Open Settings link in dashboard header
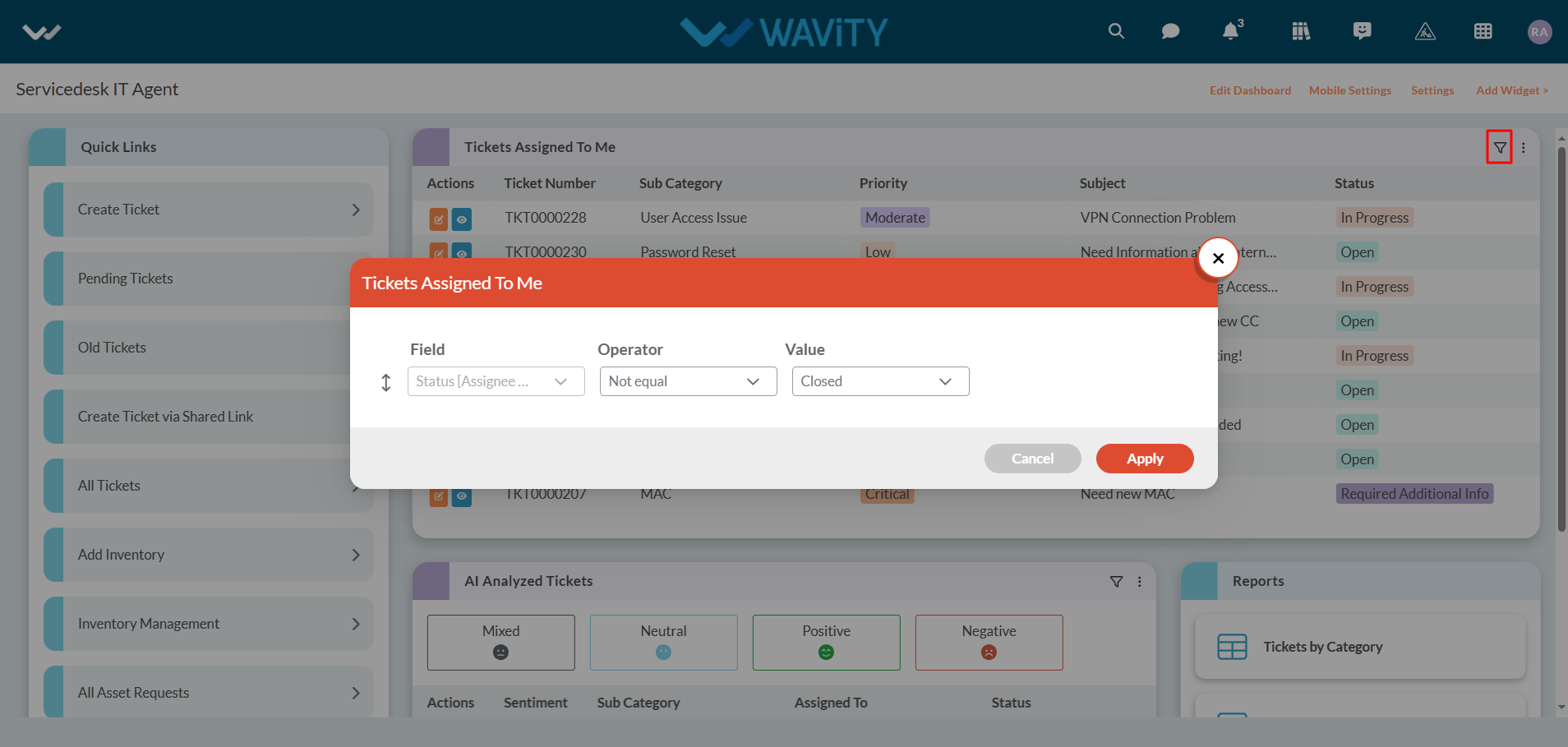The height and width of the screenshot is (747, 1568). (x=1432, y=90)
